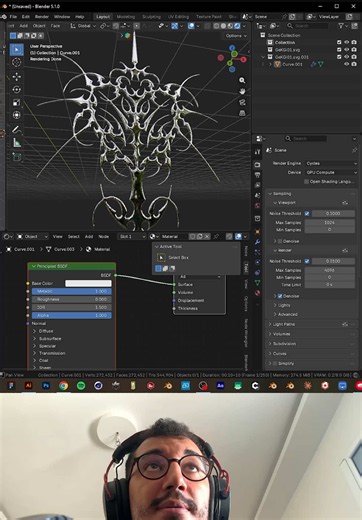Toggle eye visibility of Curve.001 object

(347, 64)
